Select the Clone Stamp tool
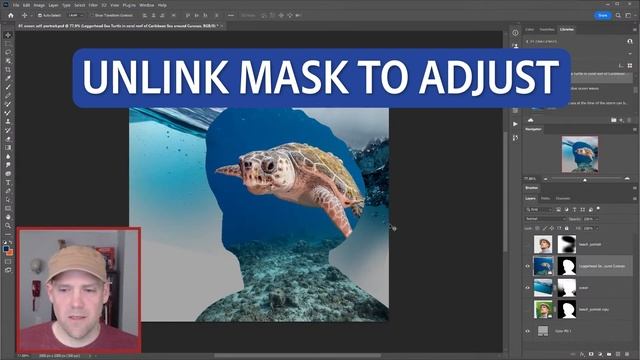 tap(8, 121)
